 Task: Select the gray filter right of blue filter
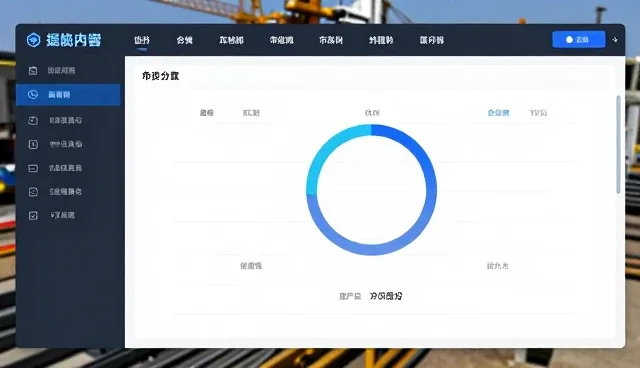tap(538, 113)
